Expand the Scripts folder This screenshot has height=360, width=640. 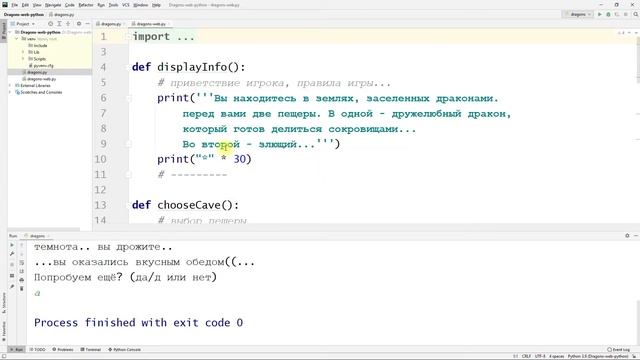coord(23,59)
